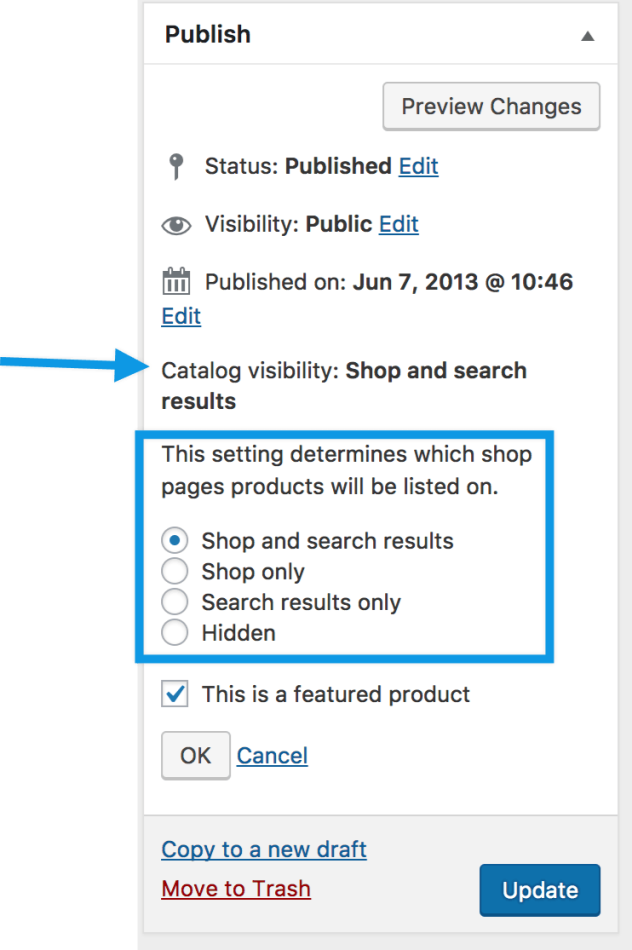Click the Catalog visibility label text
Viewport: 632px width, 950px height.
coord(250,371)
